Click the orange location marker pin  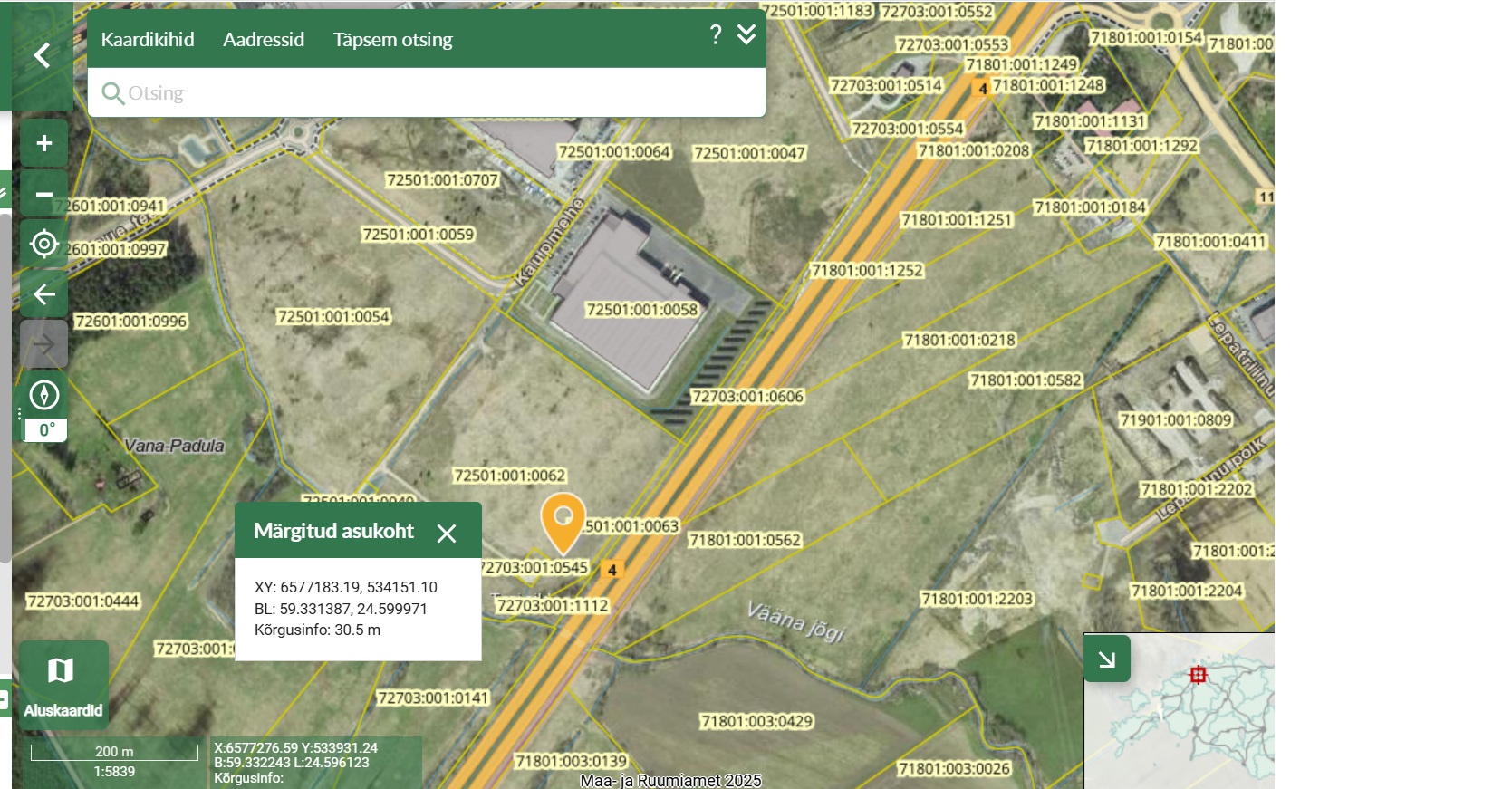563,520
